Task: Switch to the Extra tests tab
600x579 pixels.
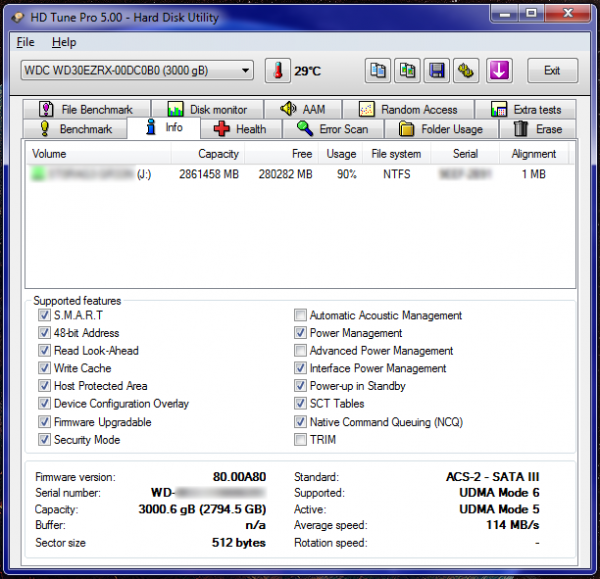Action: point(526,109)
